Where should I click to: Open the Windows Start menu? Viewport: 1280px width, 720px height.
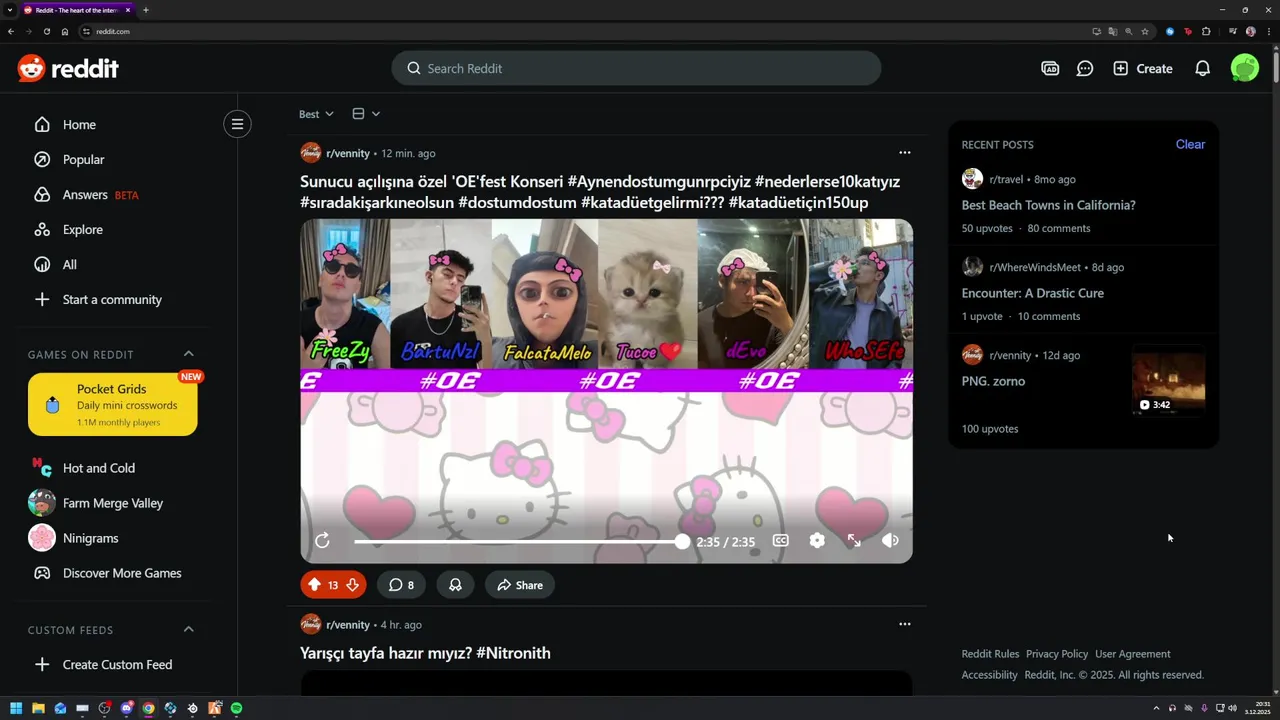pyautogui.click(x=16, y=708)
